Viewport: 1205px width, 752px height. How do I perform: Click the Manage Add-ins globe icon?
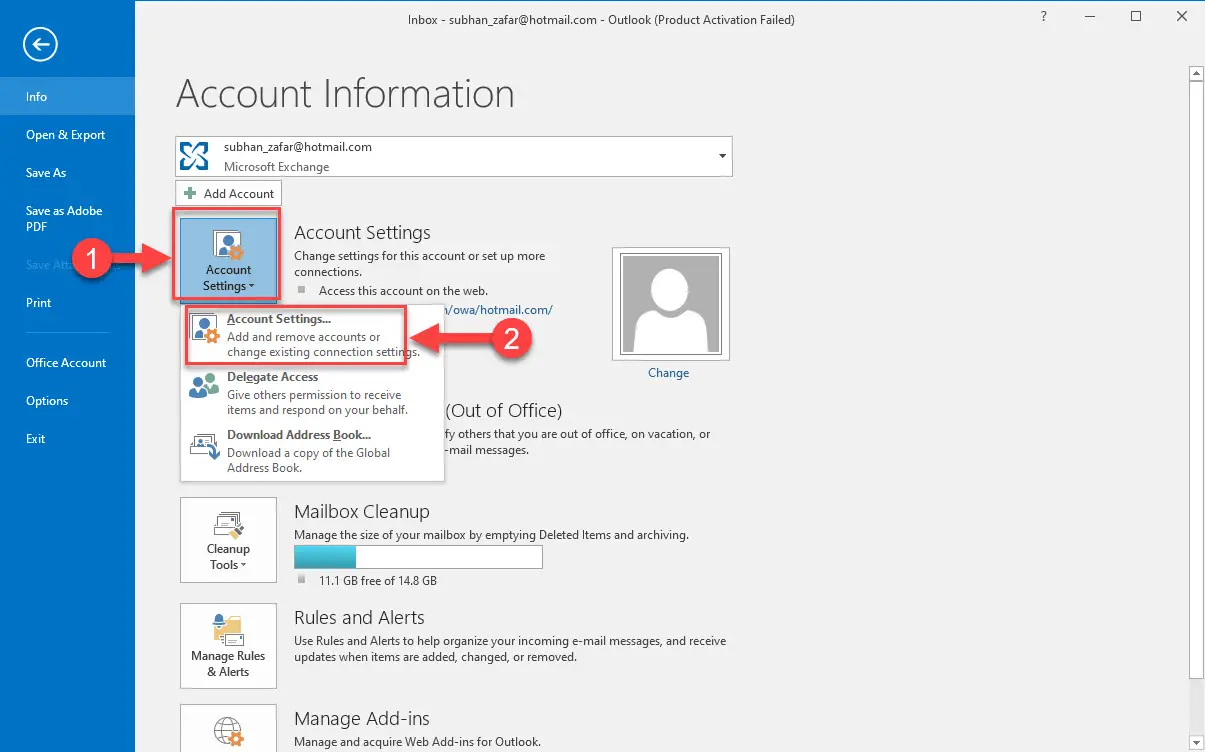point(228,731)
